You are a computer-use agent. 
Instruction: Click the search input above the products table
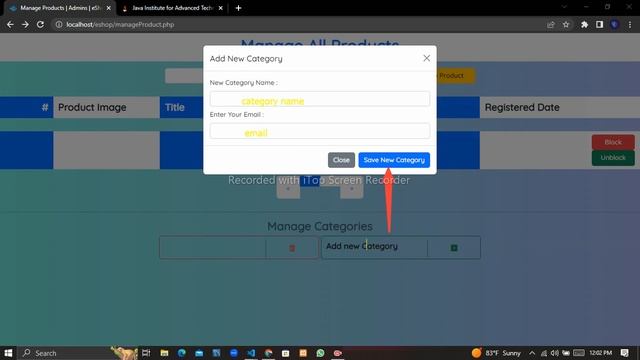click(184, 76)
